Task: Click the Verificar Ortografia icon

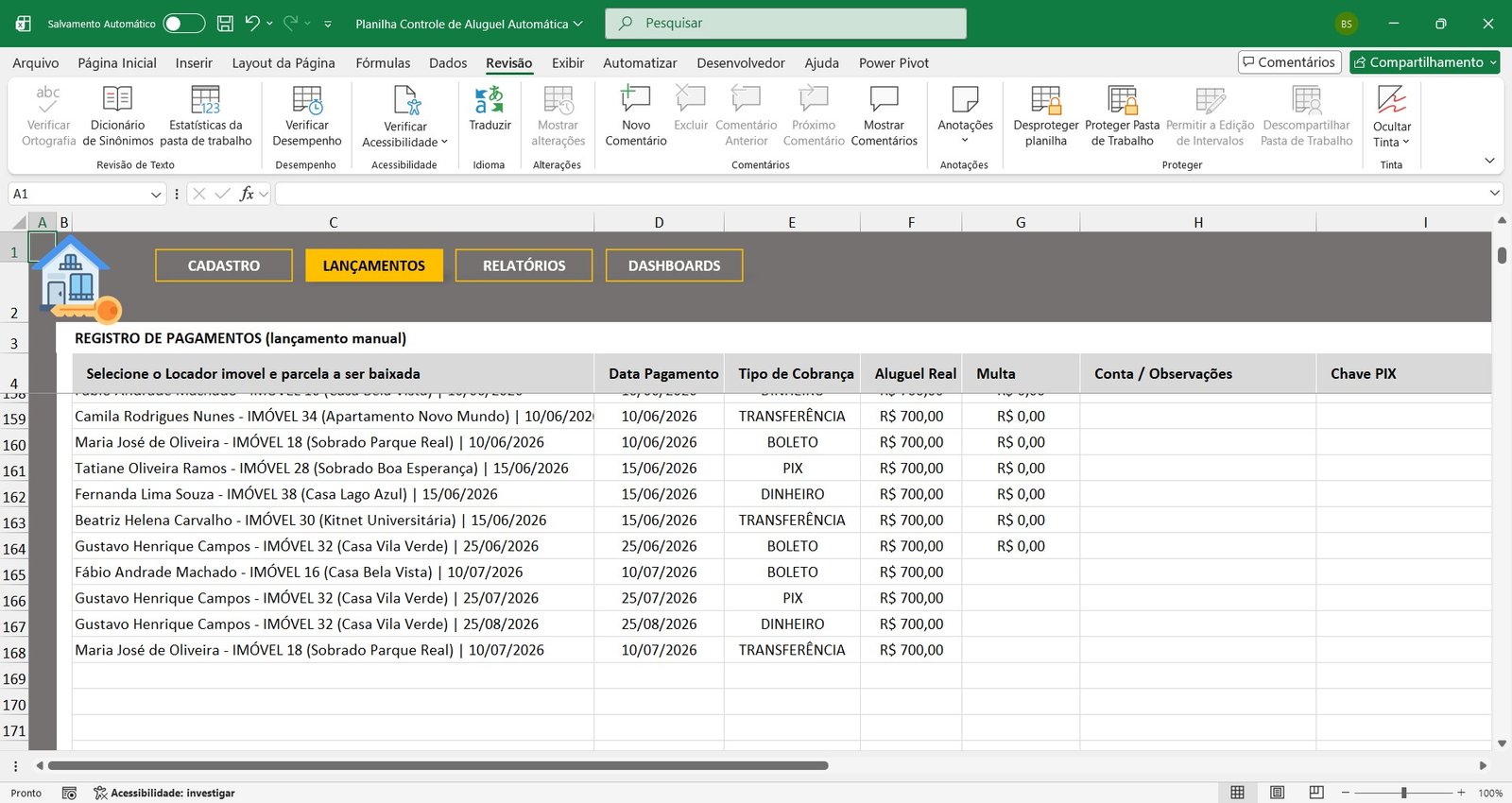Action: click(48, 98)
